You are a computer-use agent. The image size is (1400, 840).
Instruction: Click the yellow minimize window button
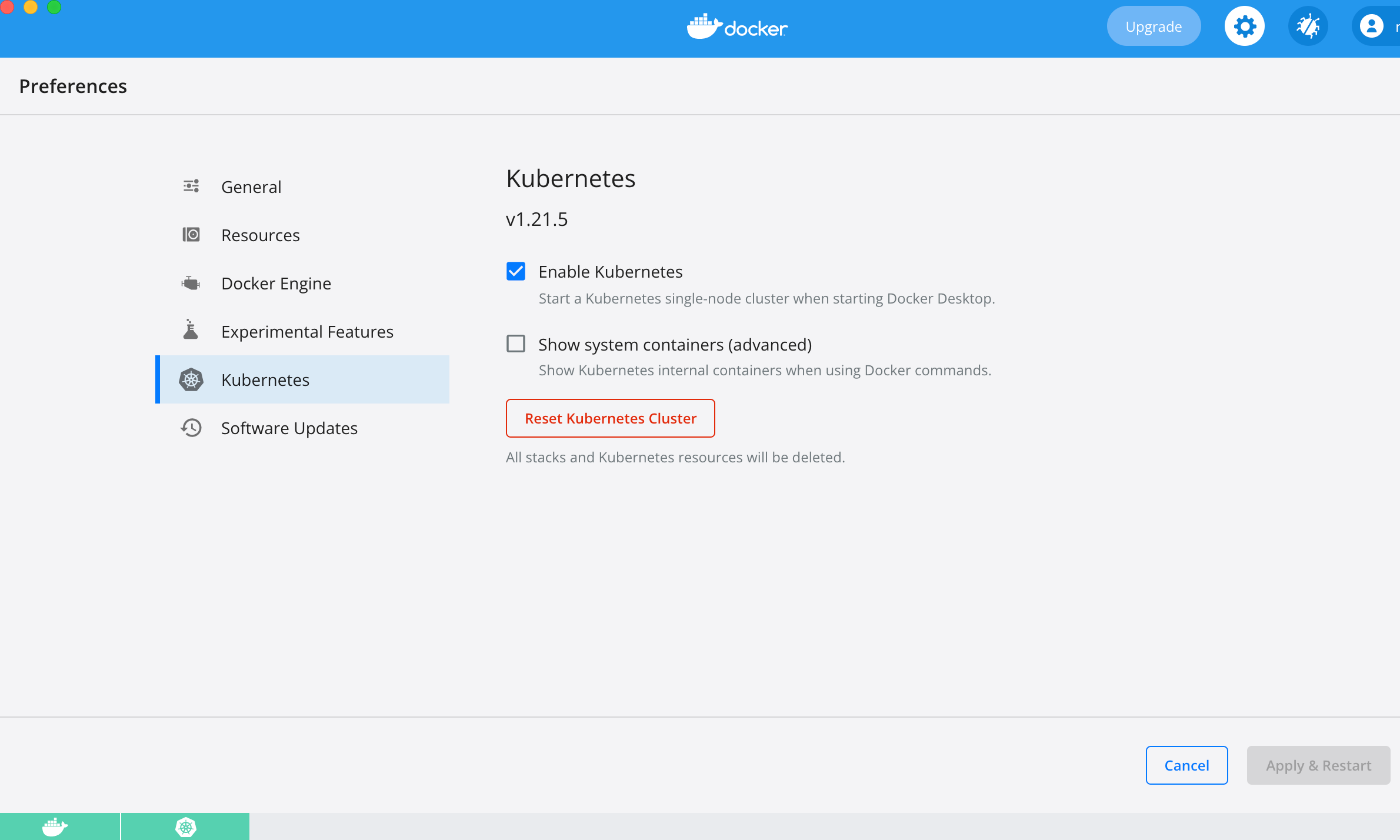(x=30, y=6)
